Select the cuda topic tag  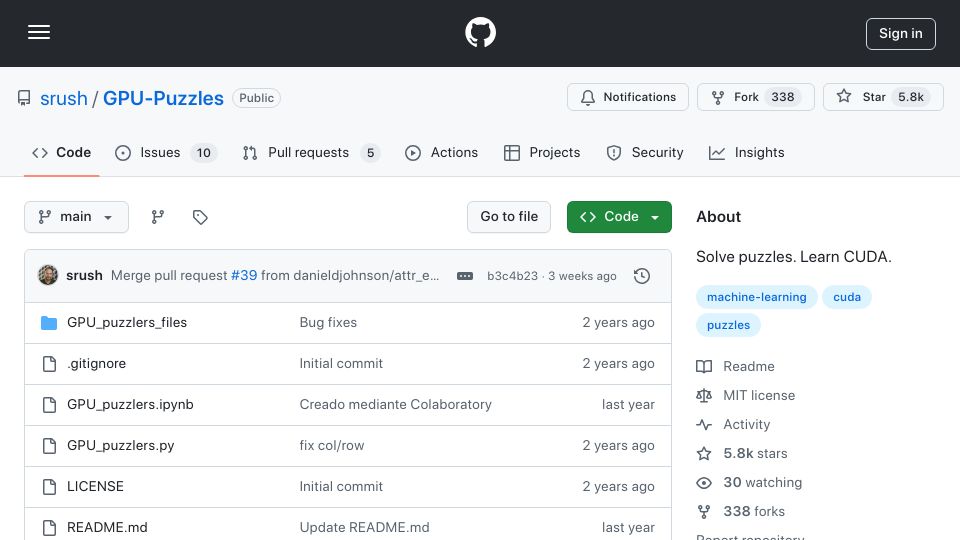coord(847,297)
